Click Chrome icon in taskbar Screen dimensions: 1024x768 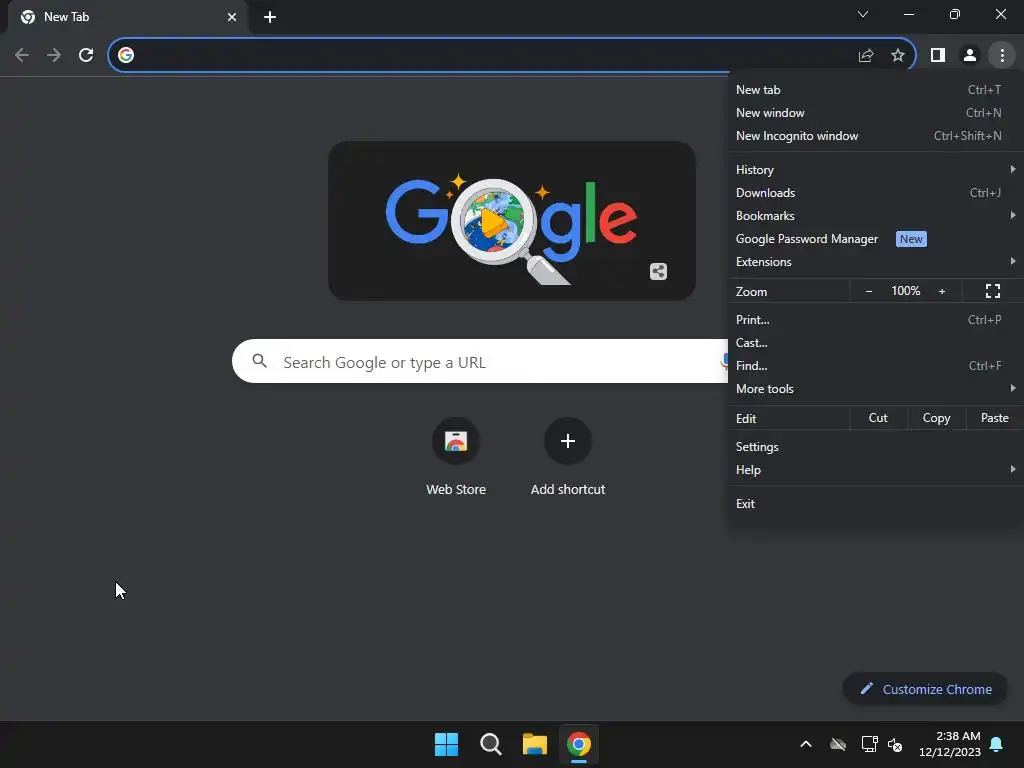[x=579, y=744]
